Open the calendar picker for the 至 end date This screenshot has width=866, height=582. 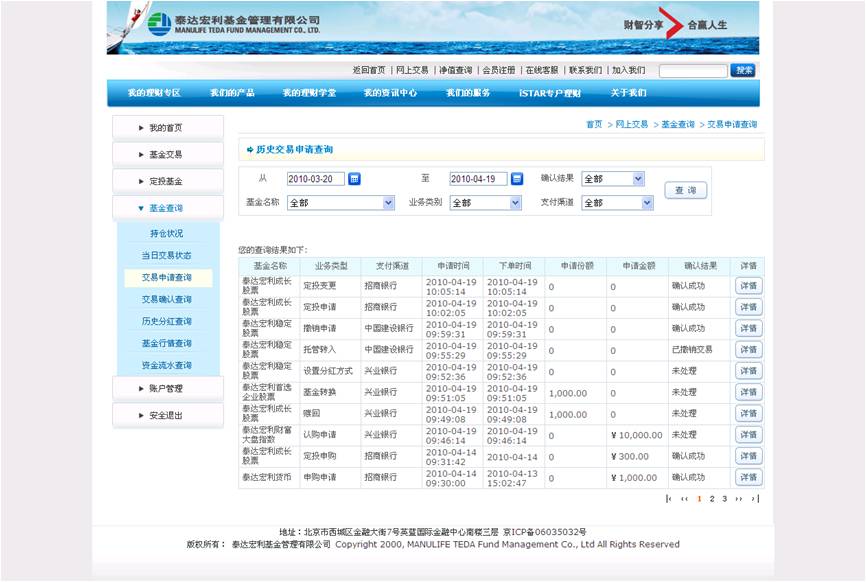coord(517,179)
